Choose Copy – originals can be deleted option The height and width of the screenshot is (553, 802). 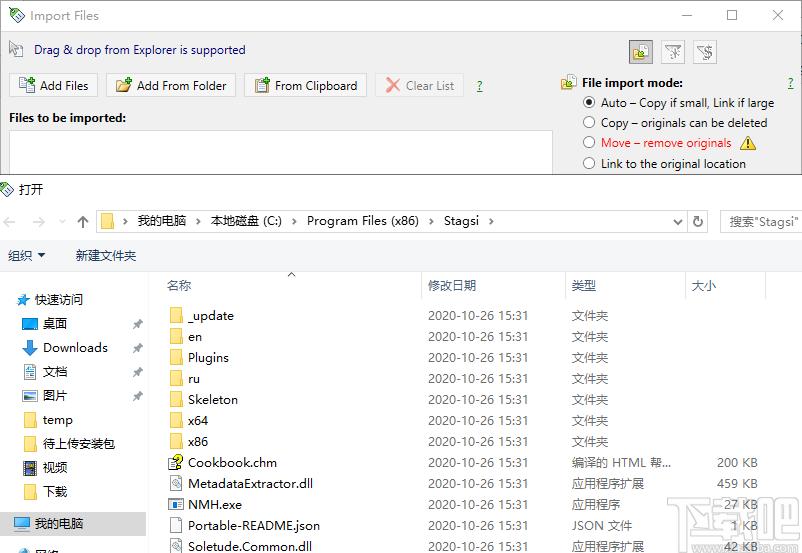pos(589,123)
